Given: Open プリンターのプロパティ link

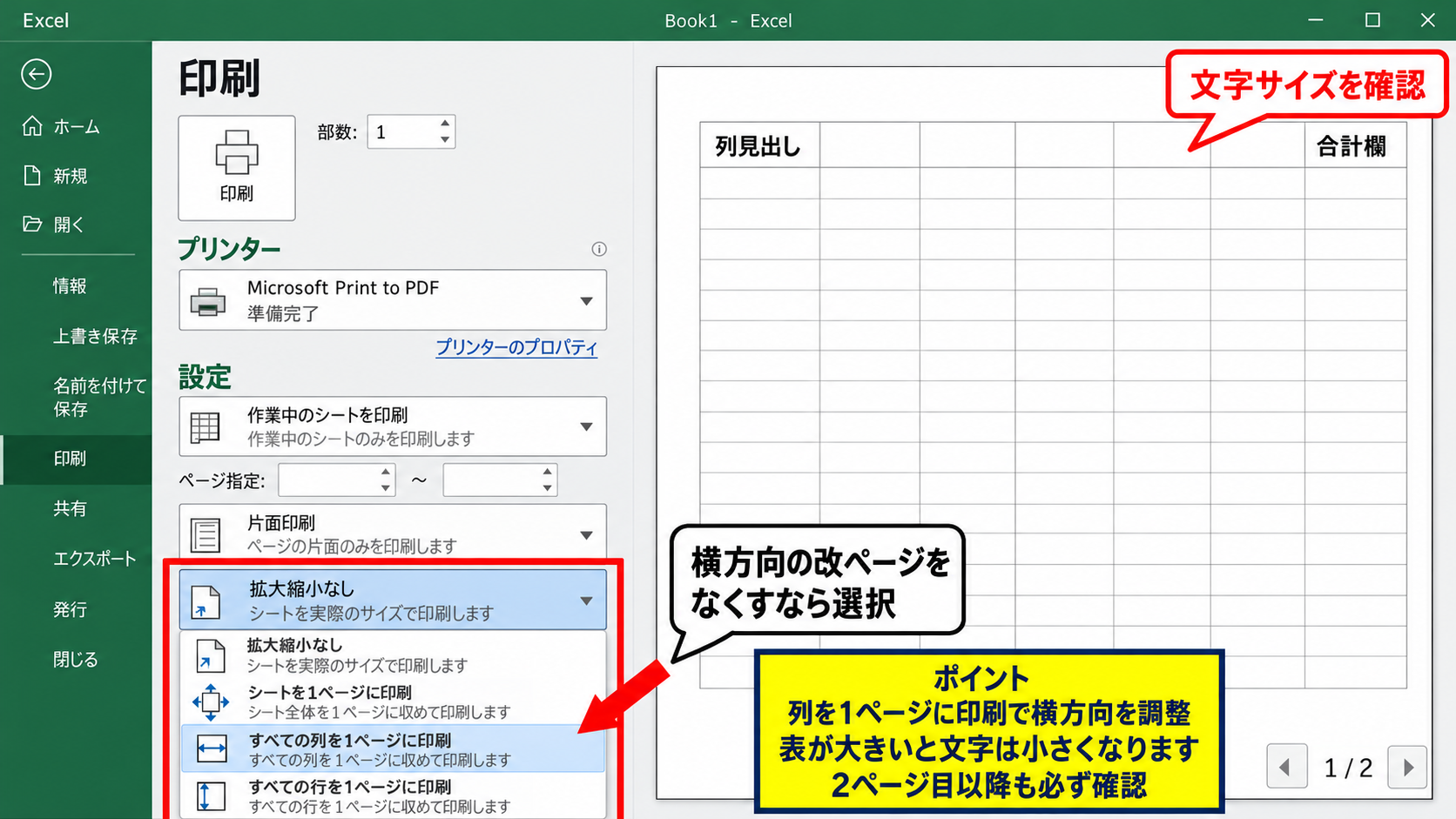Looking at the screenshot, I should click(x=516, y=347).
